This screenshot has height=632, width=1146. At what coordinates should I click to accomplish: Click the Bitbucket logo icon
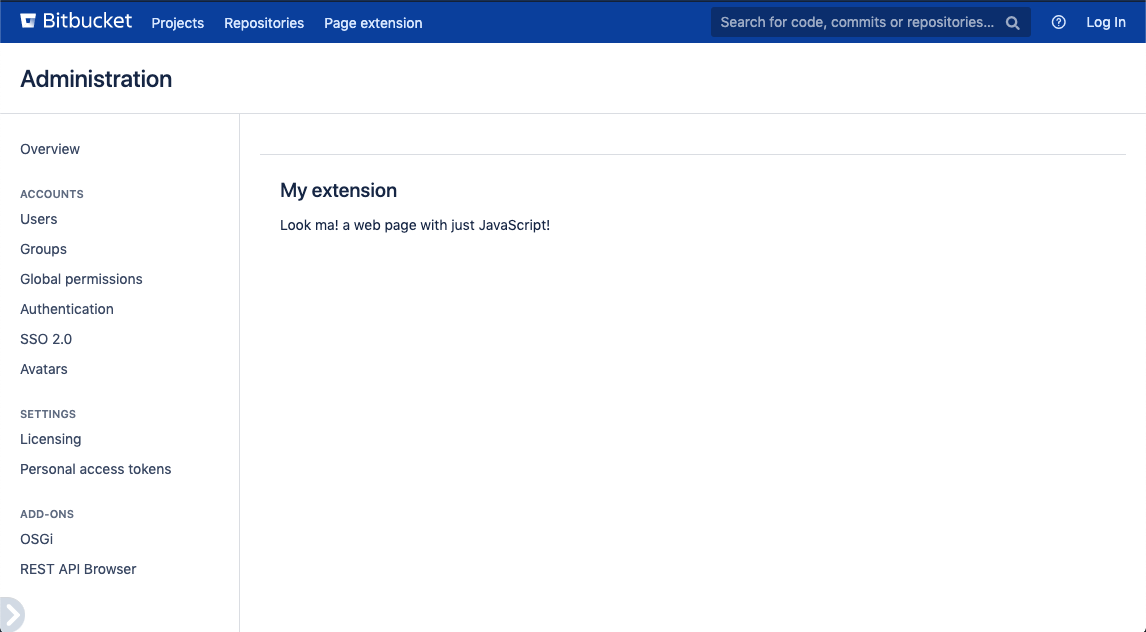pyautogui.click(x=28, y=21)
